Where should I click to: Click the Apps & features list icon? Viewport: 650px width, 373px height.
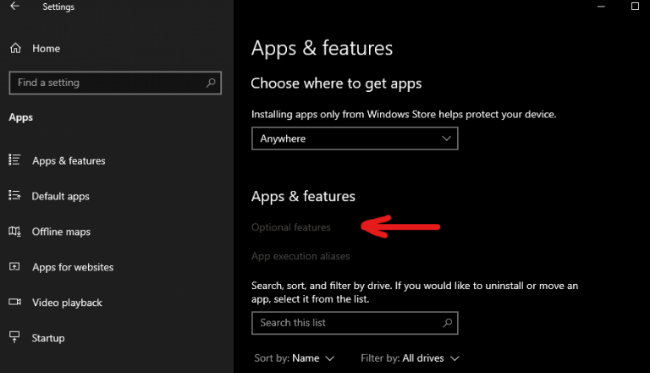click(15, 160)
